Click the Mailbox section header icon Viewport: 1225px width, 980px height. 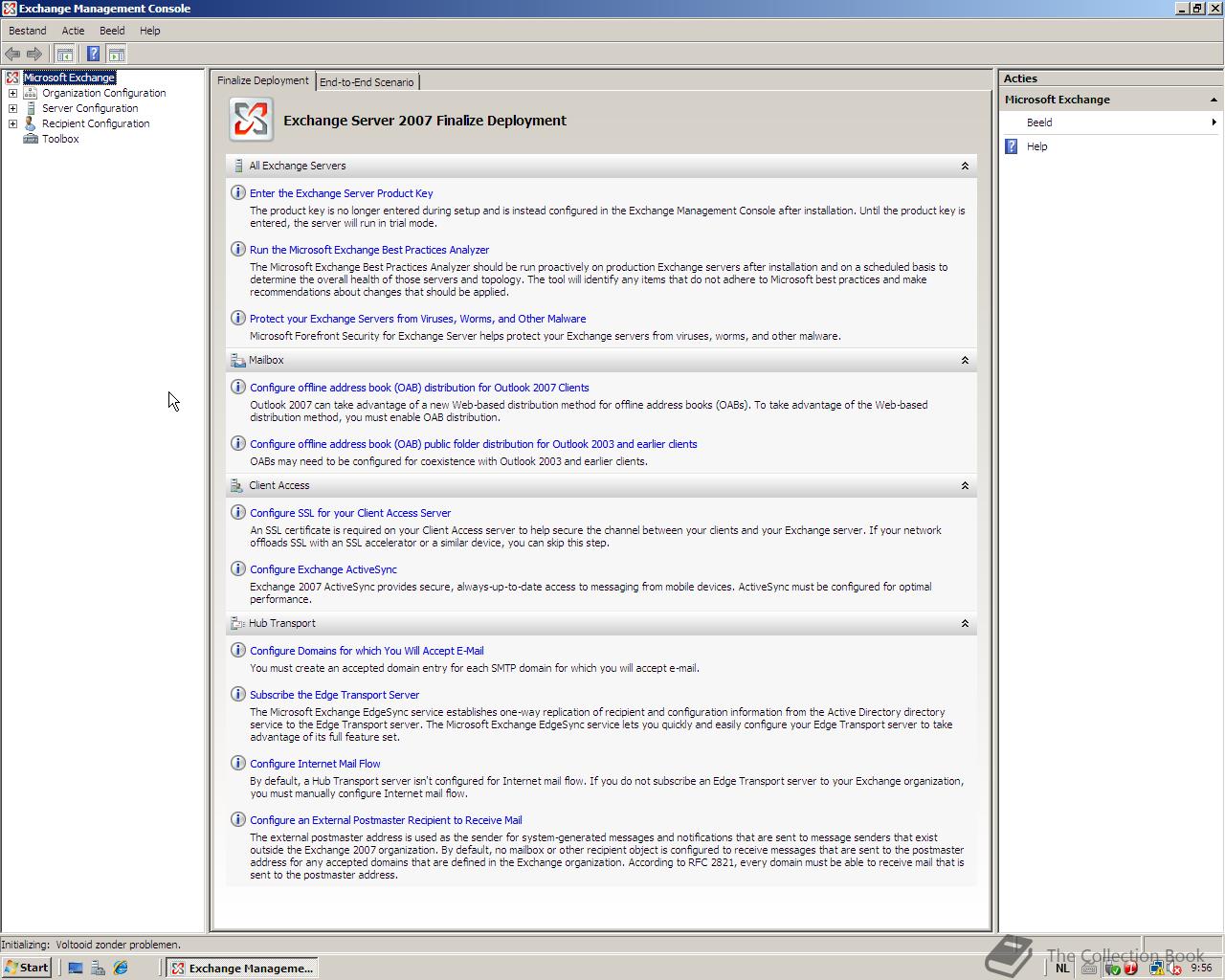coord(237,360)
